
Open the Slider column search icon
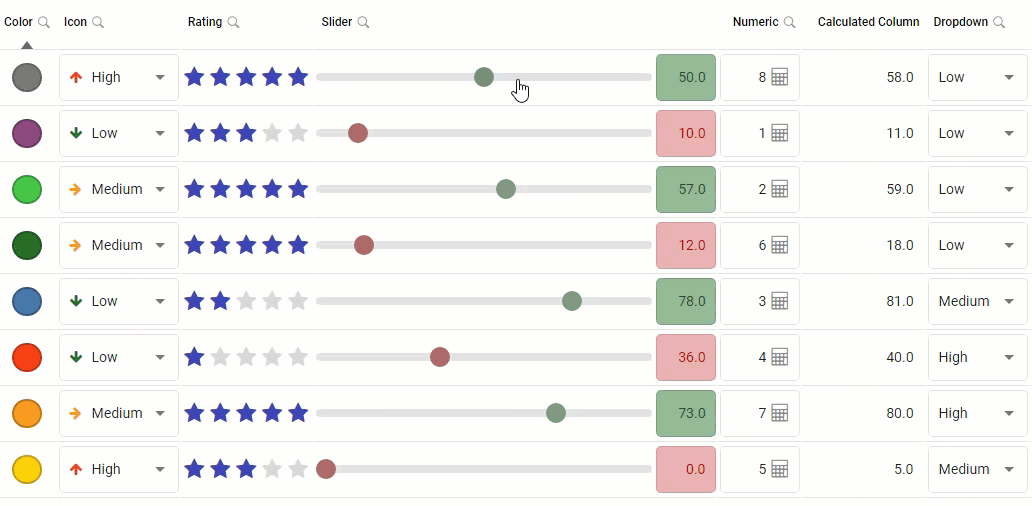coord(363,22)
